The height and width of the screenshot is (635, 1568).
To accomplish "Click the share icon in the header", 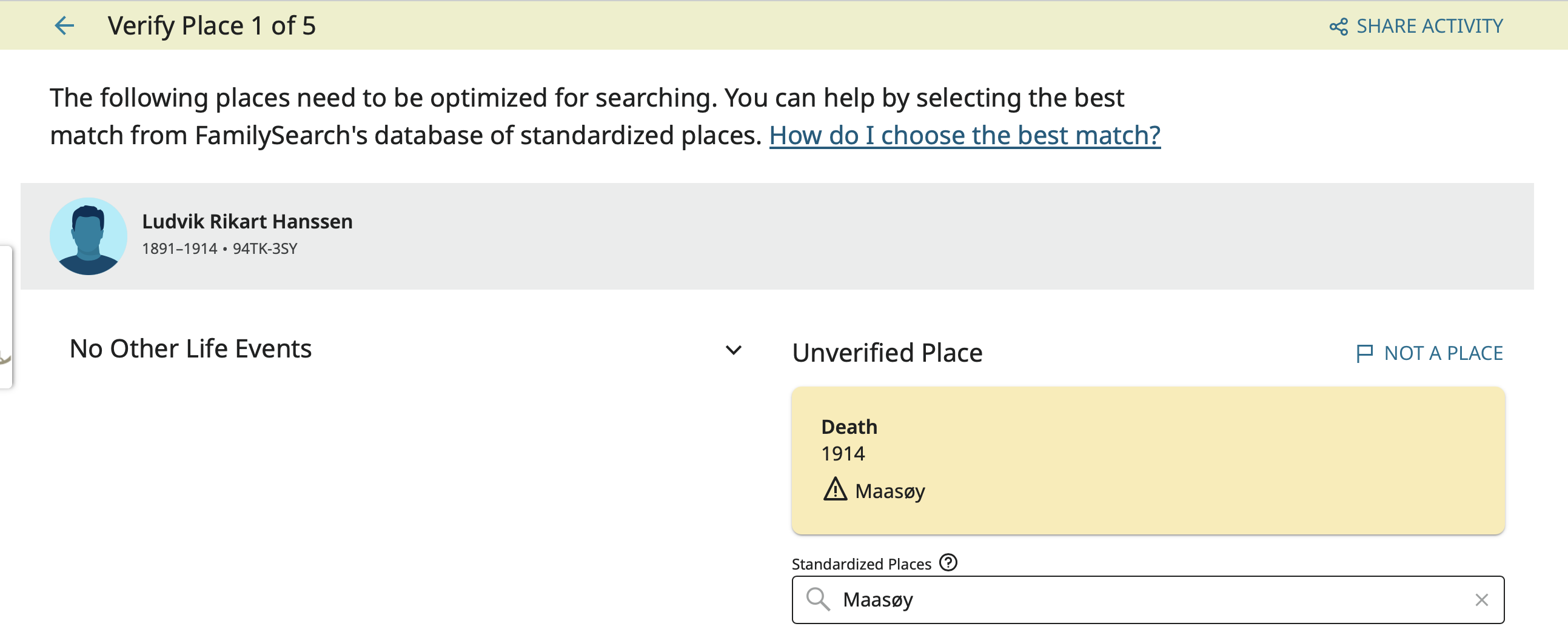I will [x=1338, y=27].
